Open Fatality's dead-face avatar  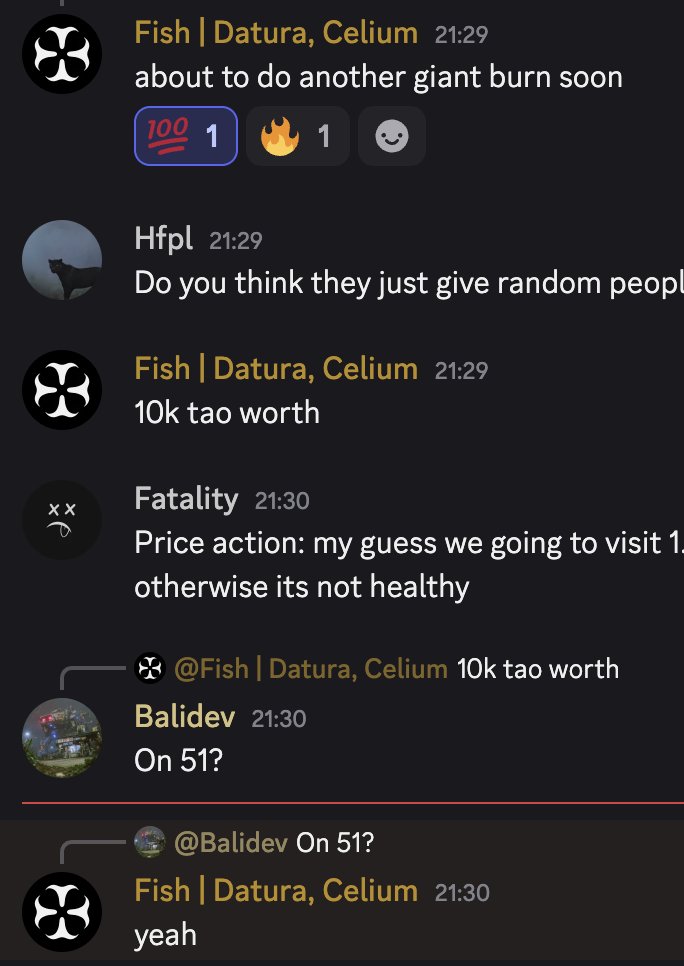pyautogui.click(x=62, y=520)
